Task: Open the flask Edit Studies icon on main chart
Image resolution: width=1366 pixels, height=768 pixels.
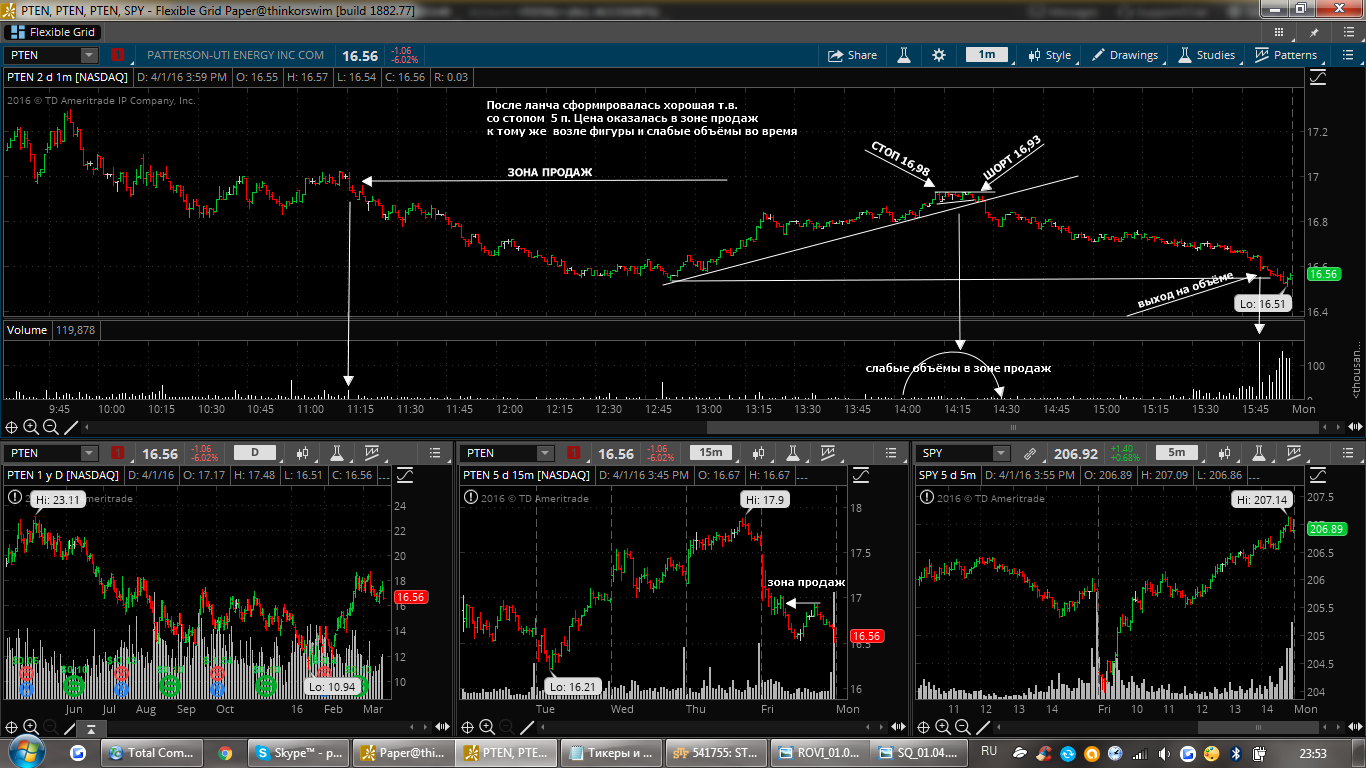Action: 904,55
